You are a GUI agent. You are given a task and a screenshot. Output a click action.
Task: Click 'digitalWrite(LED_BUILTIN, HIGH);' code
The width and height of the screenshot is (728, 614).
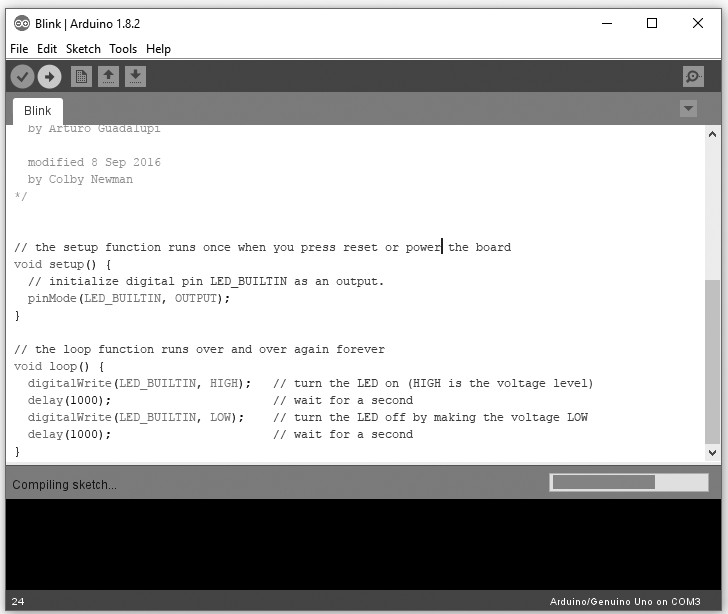(139, 384)
